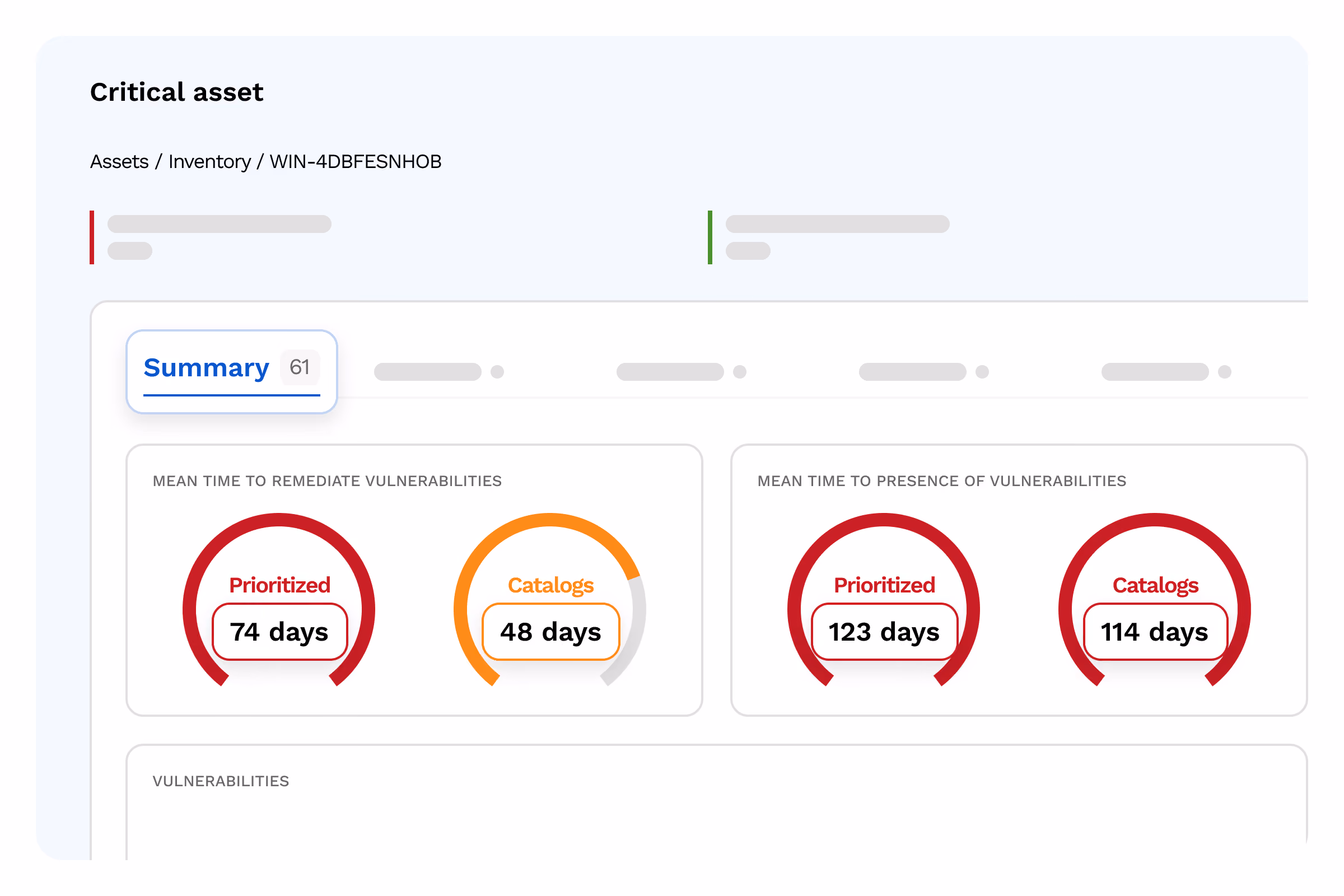Click the 114 days Catalogs presence value

point(1155,632)
